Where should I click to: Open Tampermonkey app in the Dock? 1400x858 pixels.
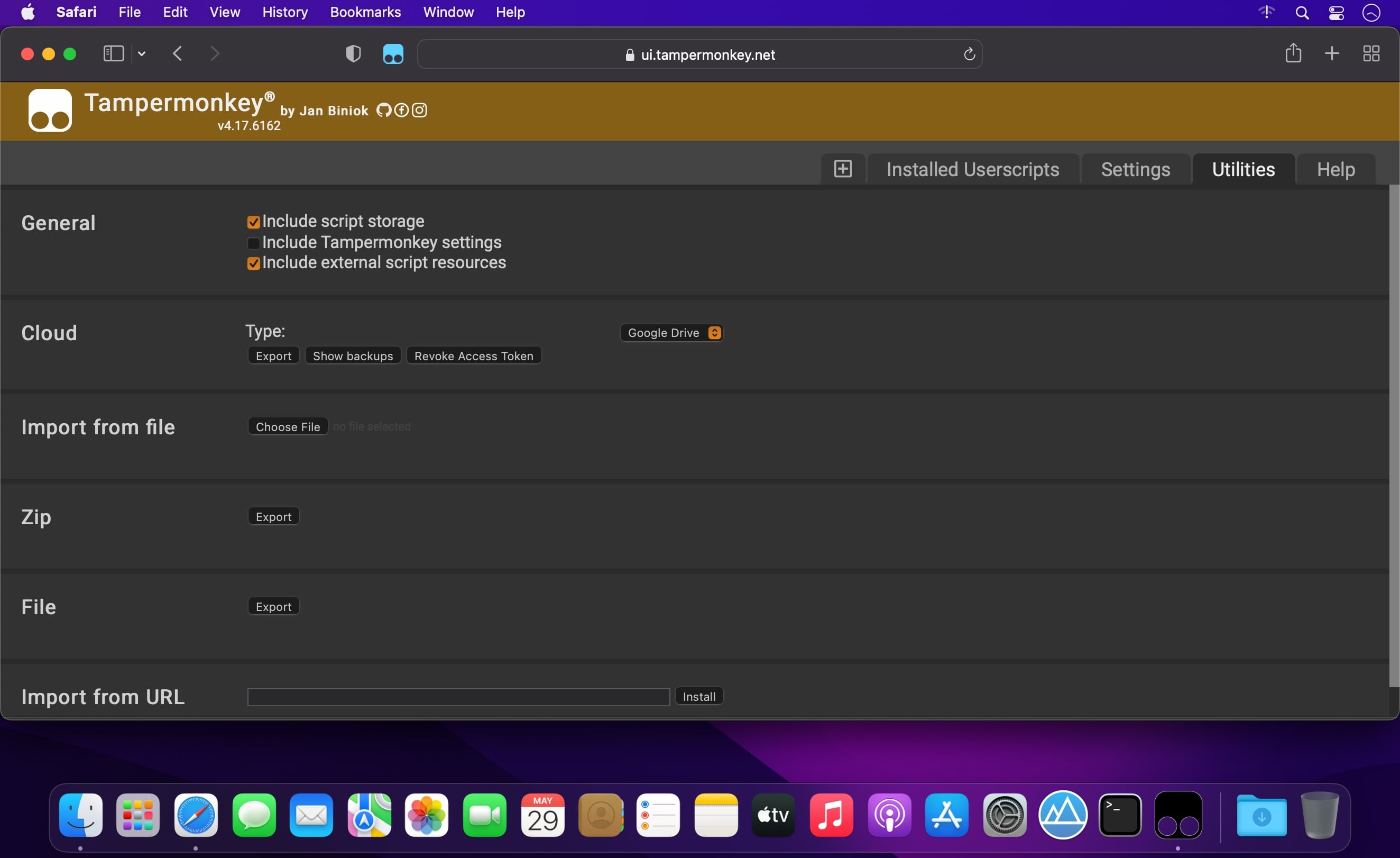pos(1178,815)
